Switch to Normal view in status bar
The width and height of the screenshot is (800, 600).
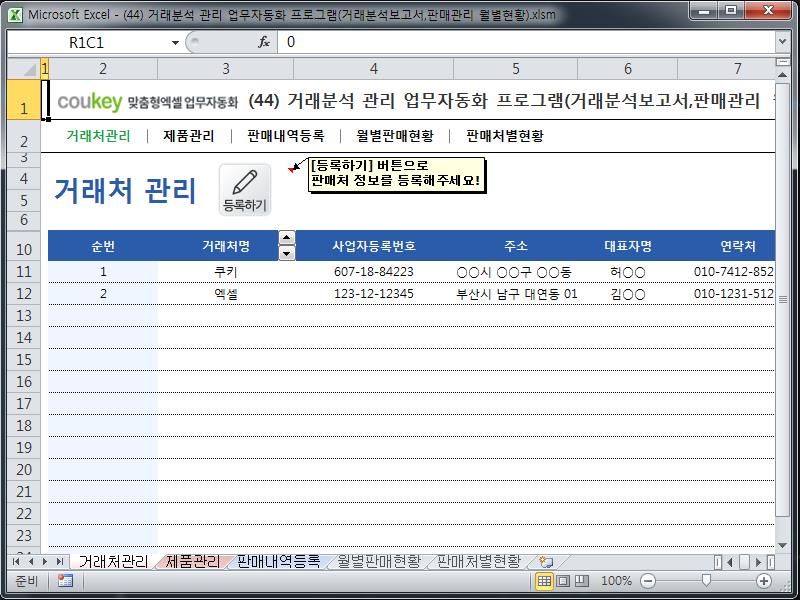[544, 581]
